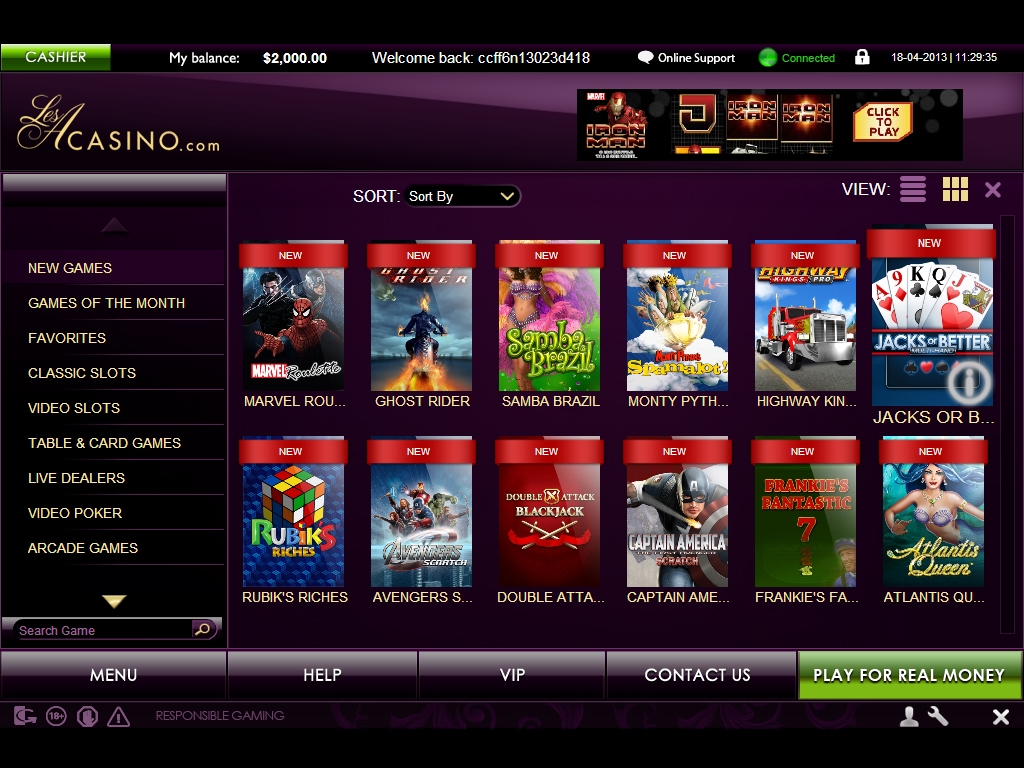Launch the Rubik's Riches game thumbnail
Image resolution: width=1024 pixels, height=768 pixels.
pyautogui.click(x=293, y=525)
